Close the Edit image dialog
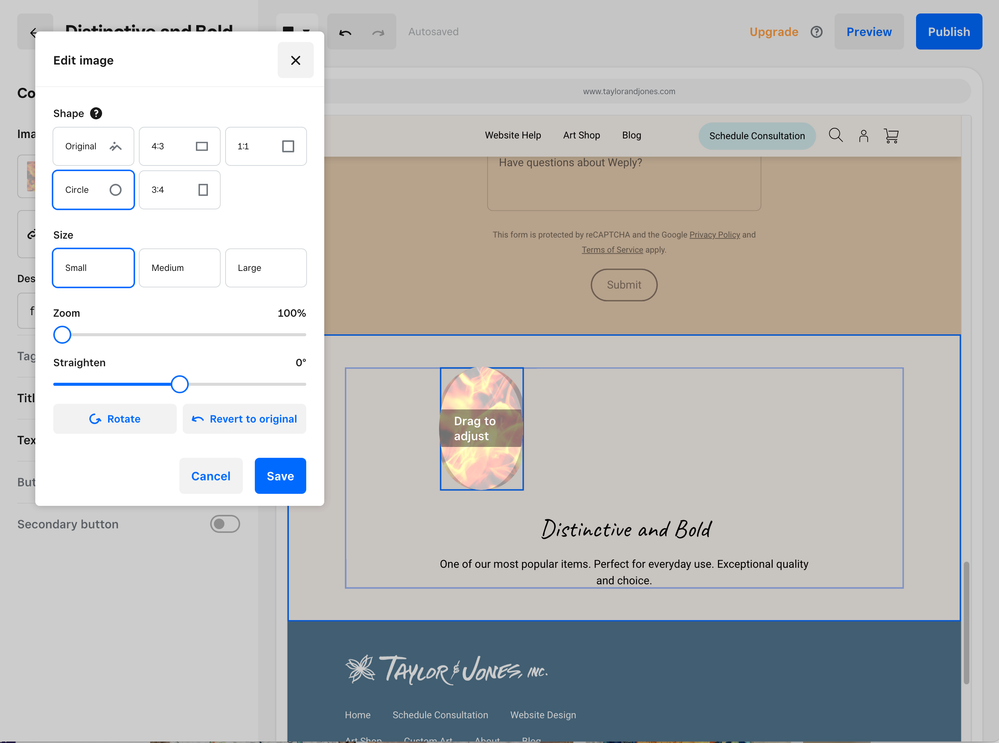999x743 pixels. pyautogui.click(x=295, y=61)
